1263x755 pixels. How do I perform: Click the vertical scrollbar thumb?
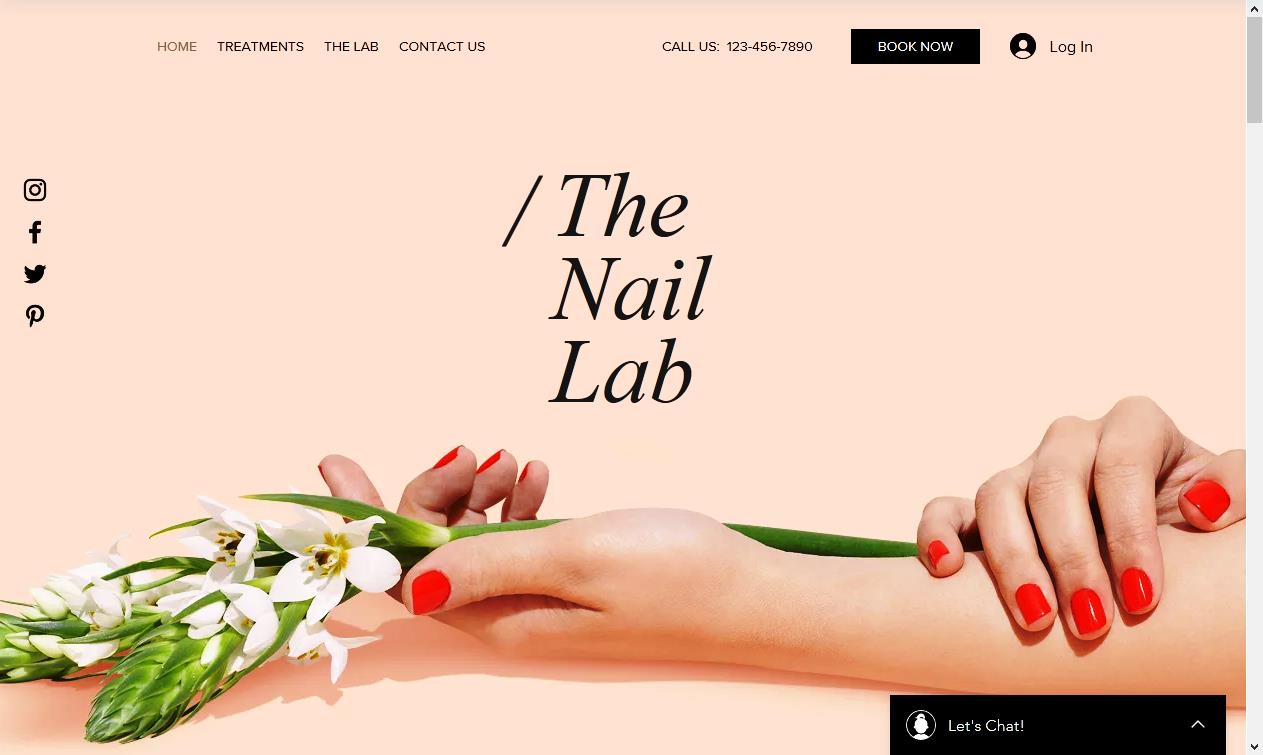pos(1254,70)
